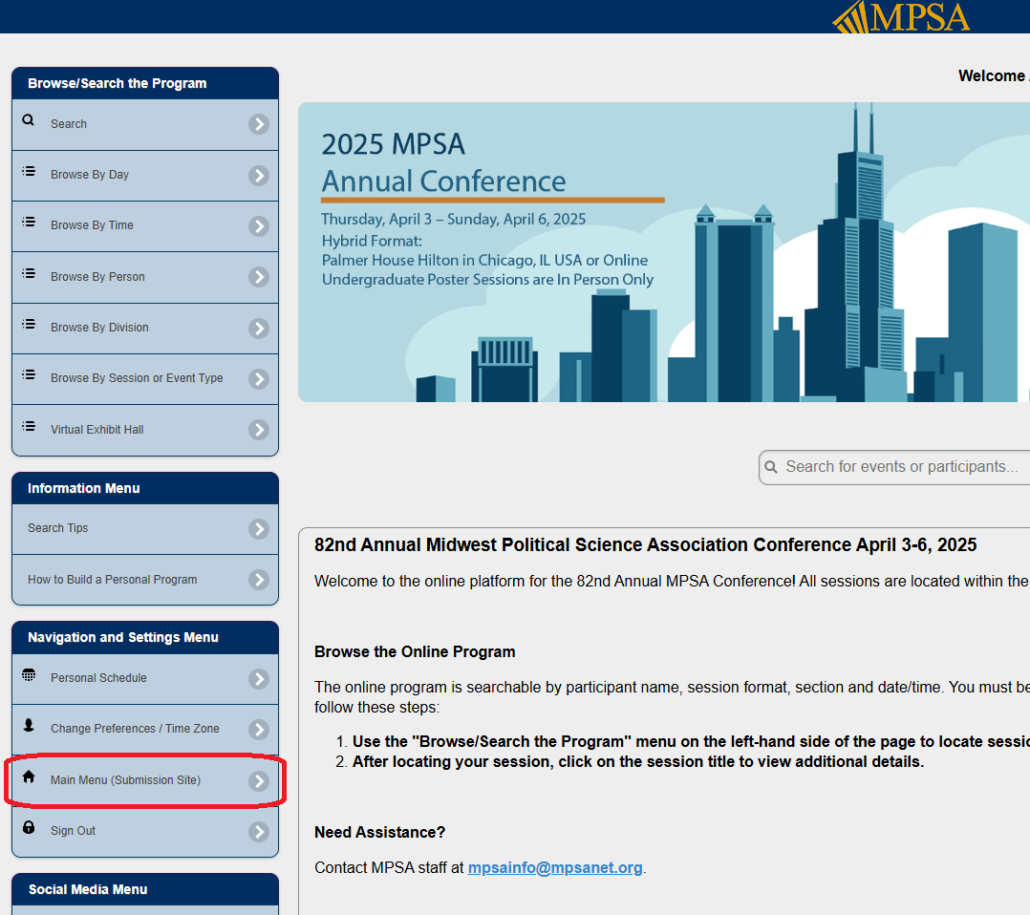The width and height of the screenshot is (1030, 915).
Task: Click the arrow chevron on Search Tips
Action: pyautogui.click(x=259, y=529)
